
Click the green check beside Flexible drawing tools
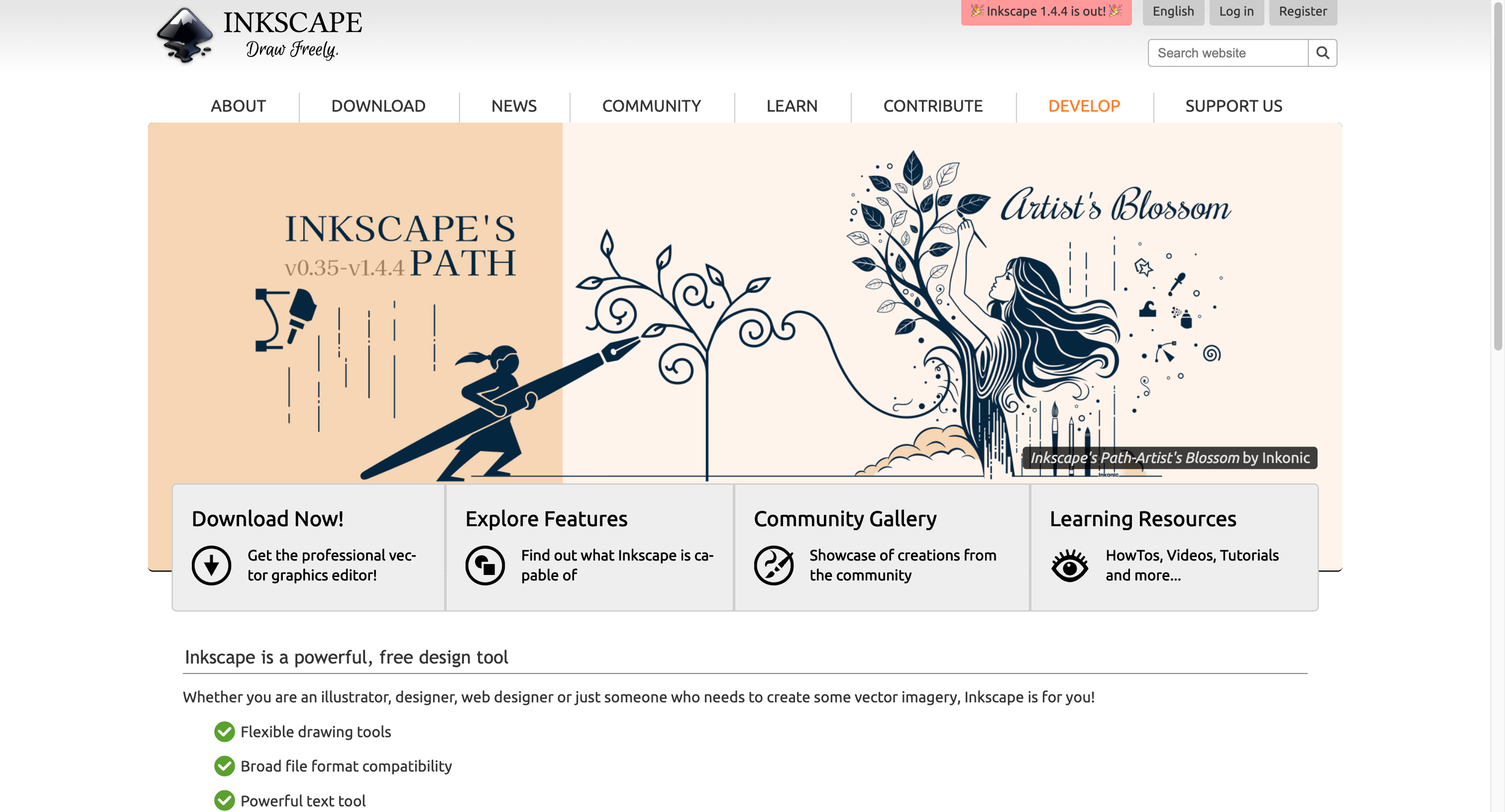coord(224,731)
